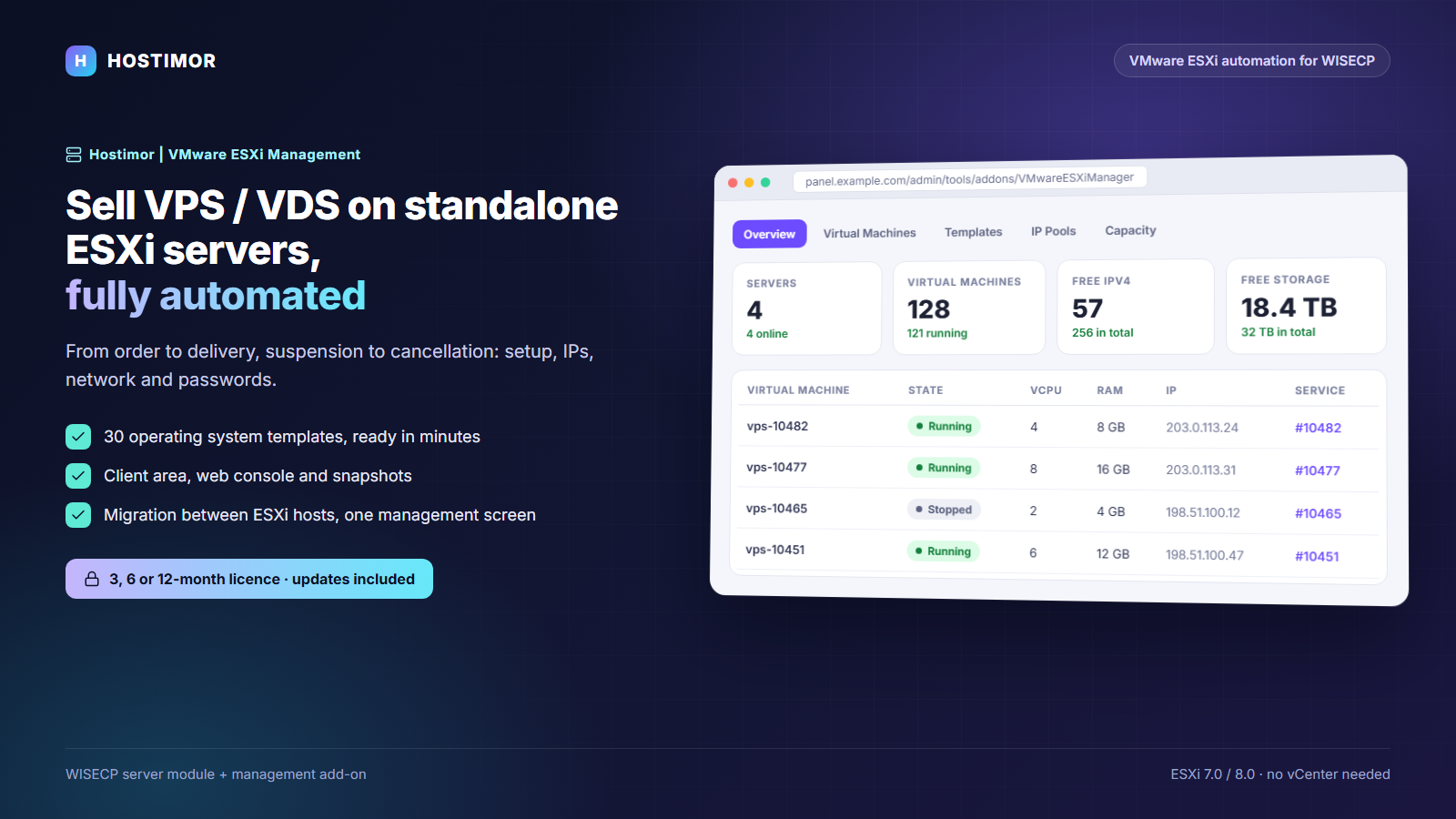This screenshot has height=819, width=1456.
Task: Click the HOSTIMOR brand name text
Action: pyautogui.click(x=162, y=61)
